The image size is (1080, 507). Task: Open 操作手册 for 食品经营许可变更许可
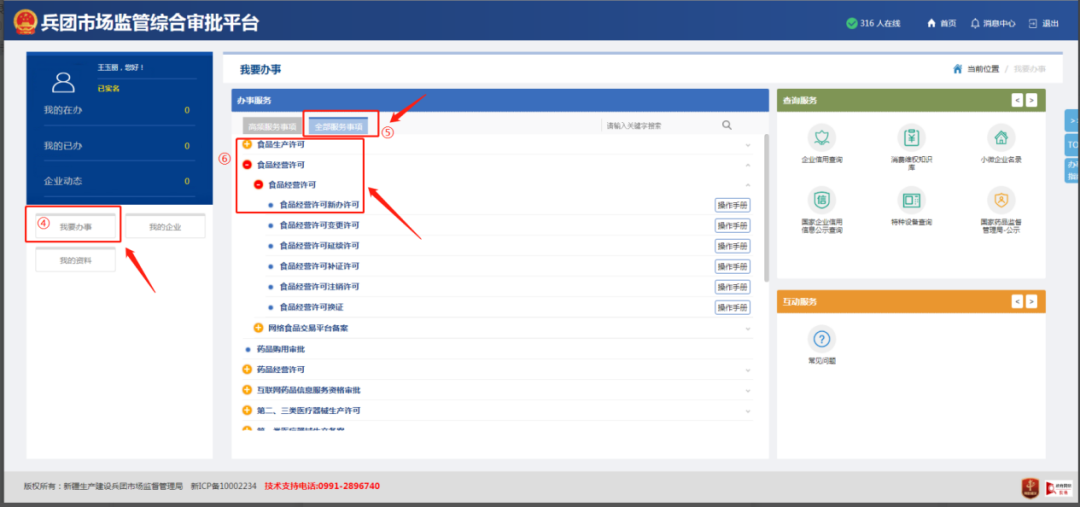click(732, 225)
